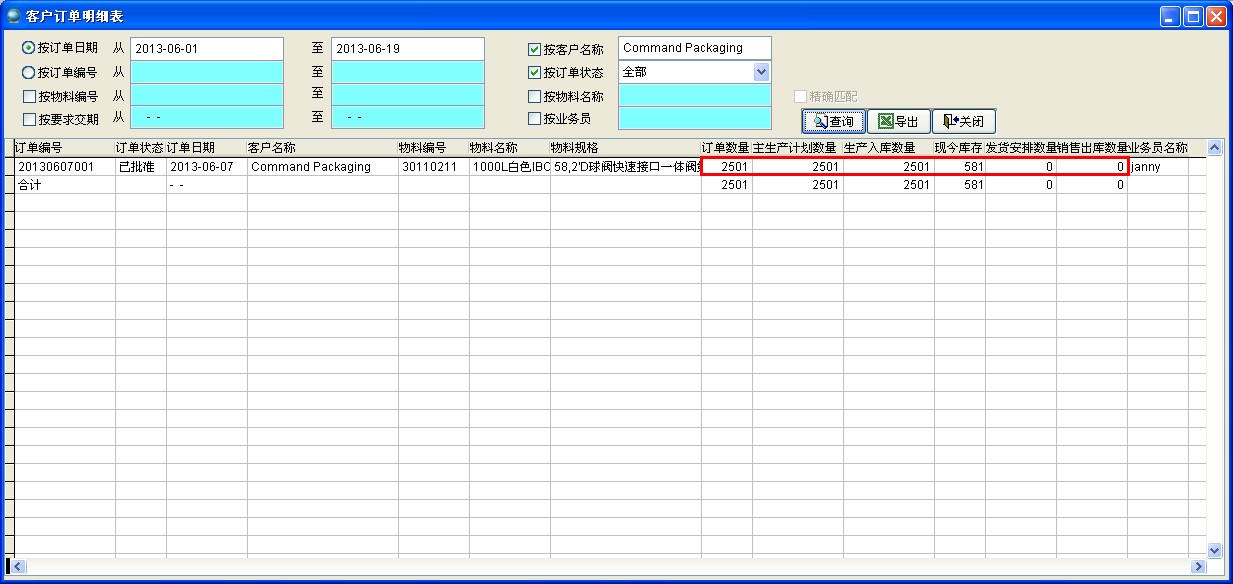The height and width of the screenshot is (584, 1233).
Task: Click the 导出 Excel export button
Action: (x=898, y=121)
